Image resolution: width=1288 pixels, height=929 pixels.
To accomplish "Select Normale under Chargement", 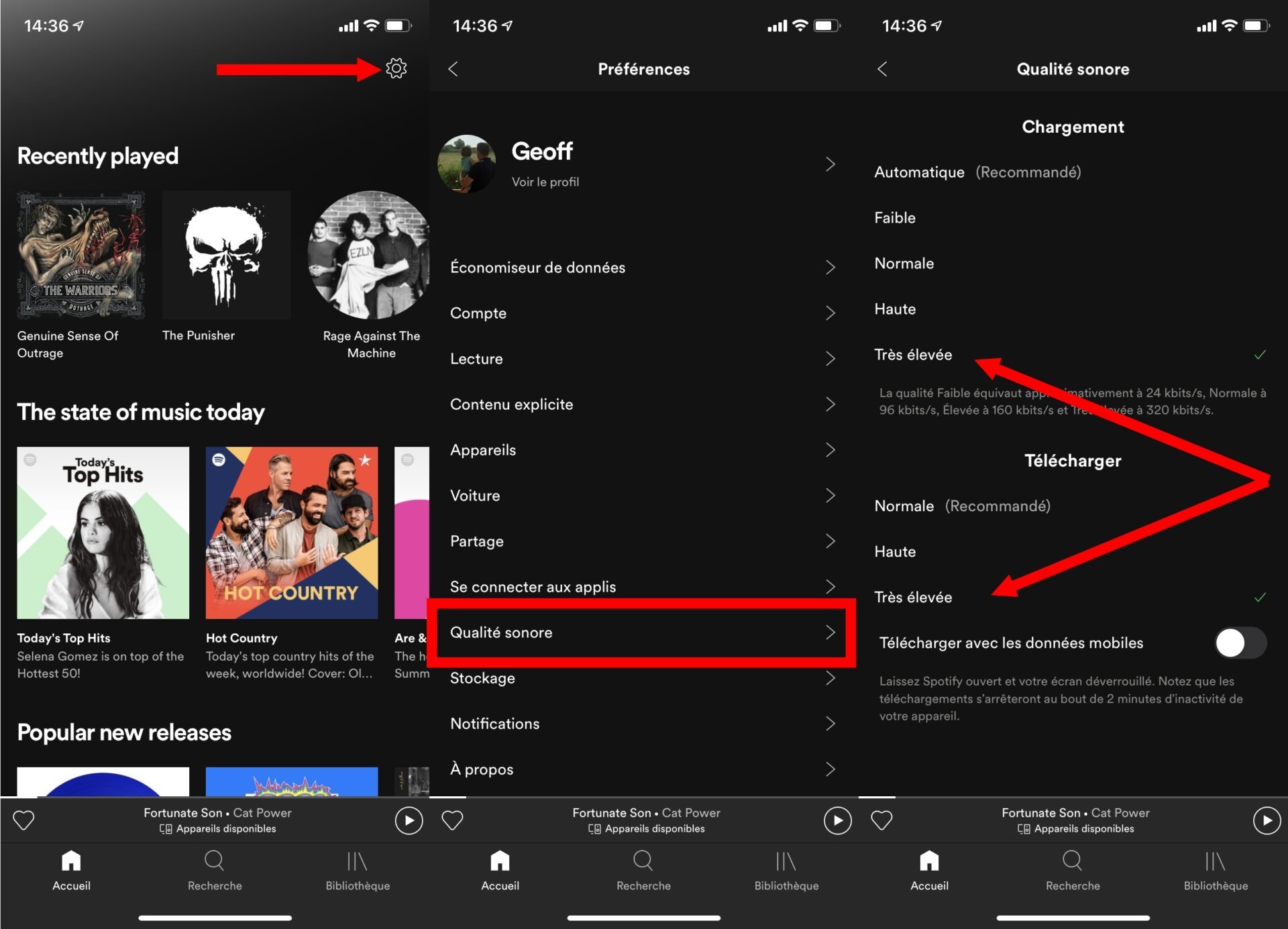I will [x=1073, y=264].
